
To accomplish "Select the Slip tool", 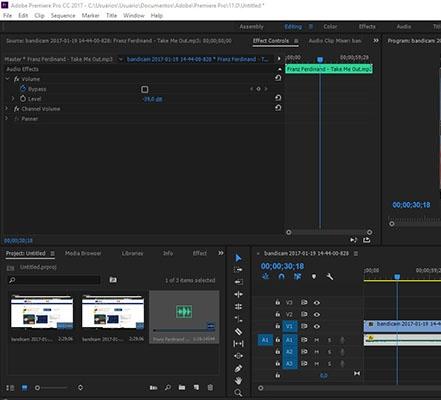I will [x=238, y=344].
